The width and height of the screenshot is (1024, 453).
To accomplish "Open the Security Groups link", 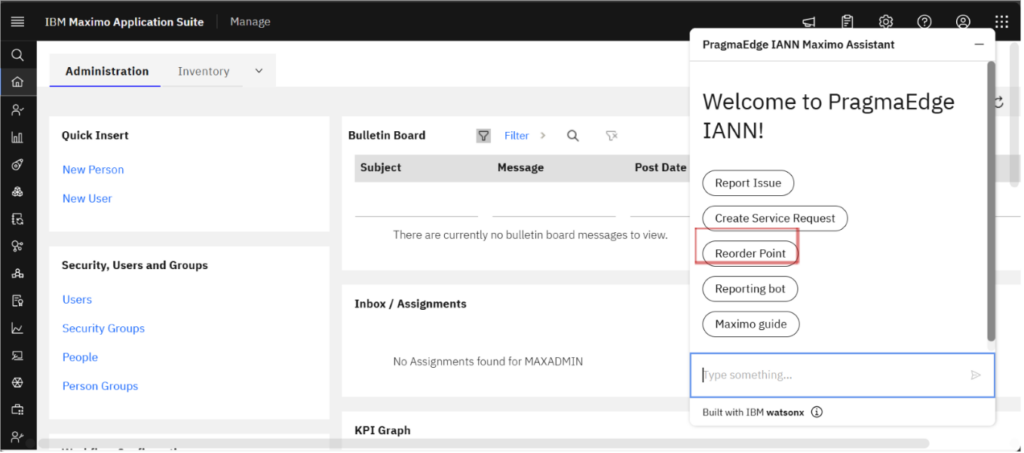I will point(103,328).
